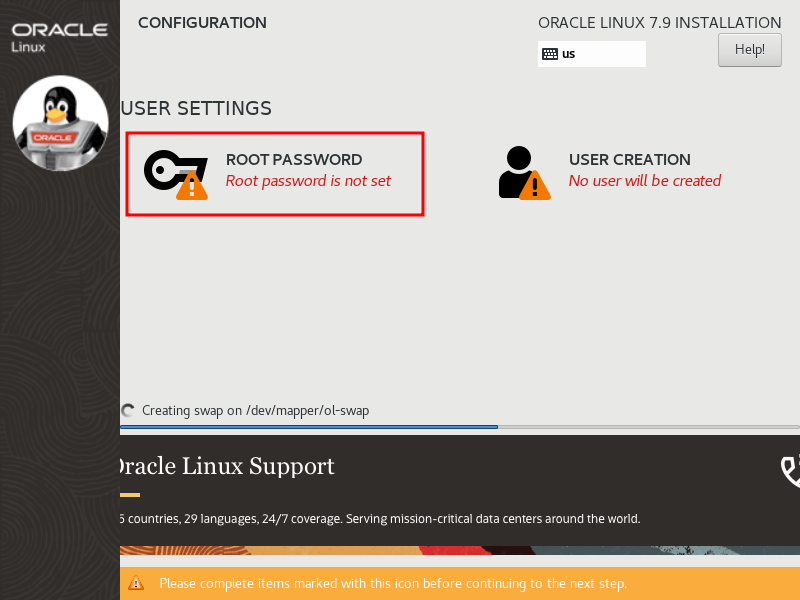Click the 'racle Linux Support' banner heading
The width and height of the screenshot is (800, 600).
[x=226, y=466]
